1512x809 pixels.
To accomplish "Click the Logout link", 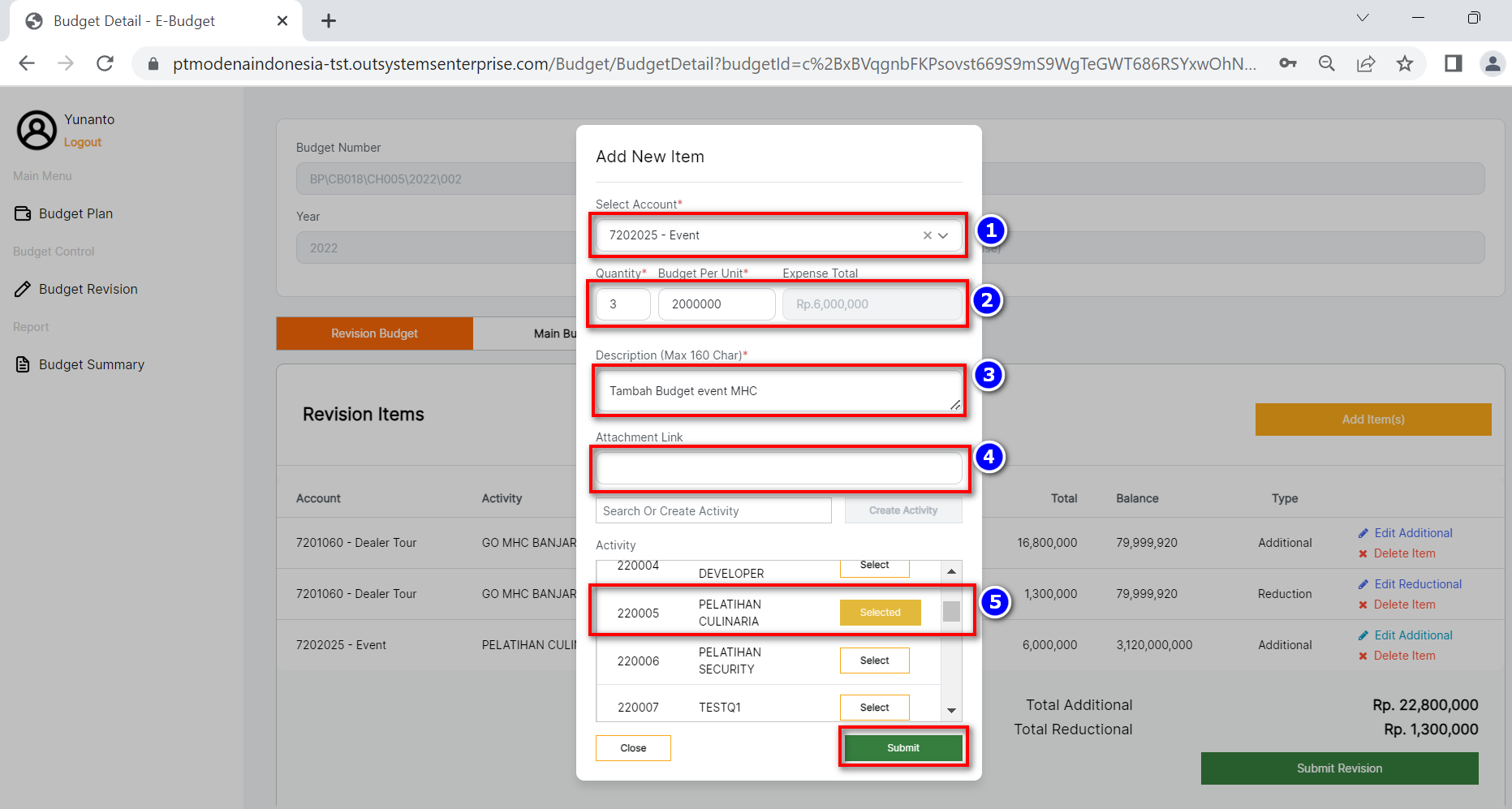I will 83,142.
